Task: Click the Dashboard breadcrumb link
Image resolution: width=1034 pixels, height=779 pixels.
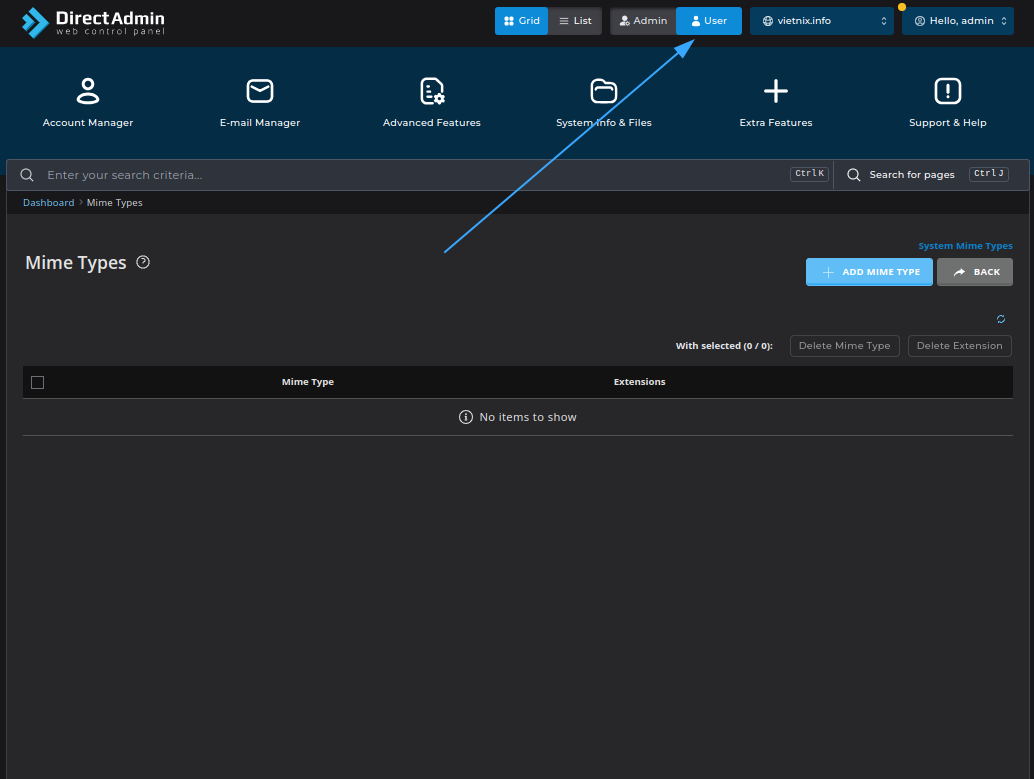Action: pyautogui.click(x=48, y=203)
